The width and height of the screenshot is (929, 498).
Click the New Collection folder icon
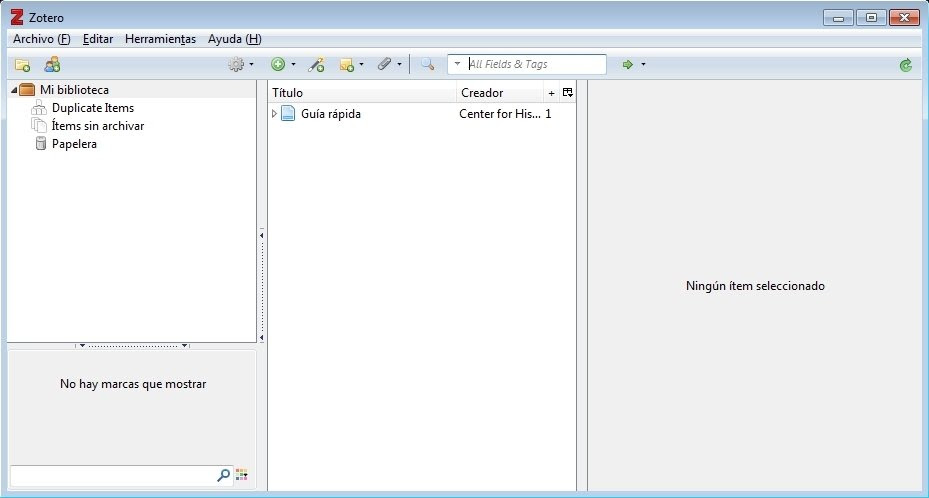click(x=23, y=65)
